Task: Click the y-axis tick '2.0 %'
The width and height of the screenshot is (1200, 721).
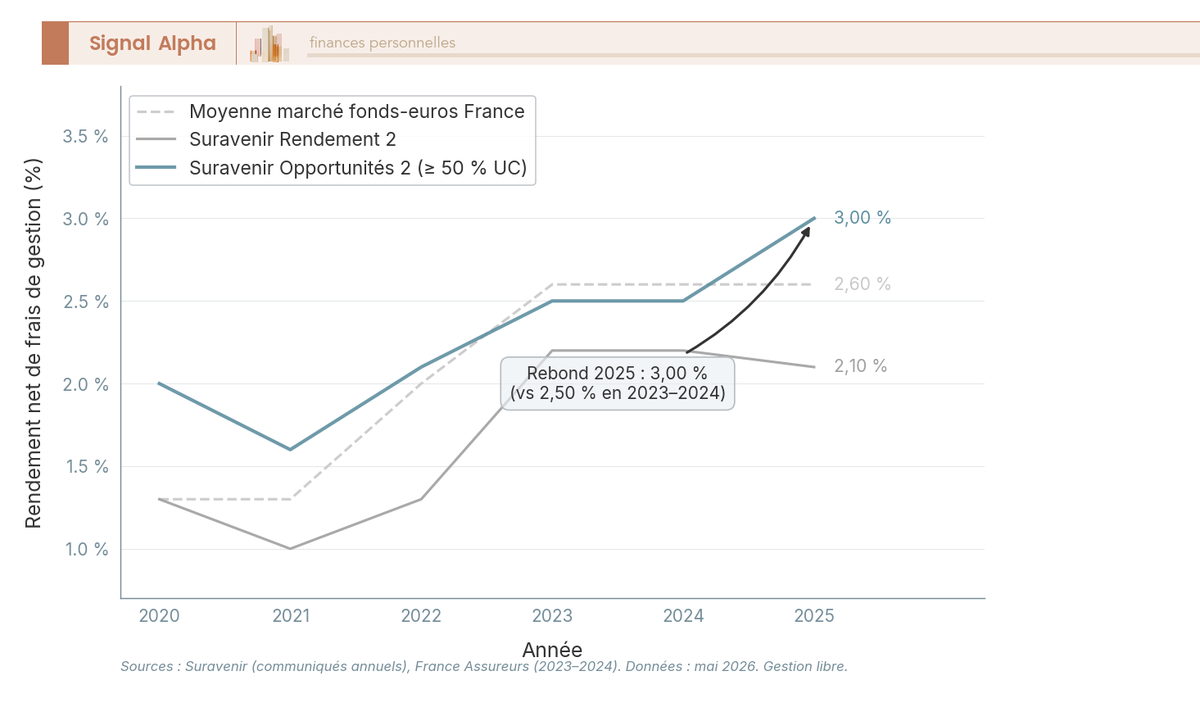Action: tap(85, 384)
